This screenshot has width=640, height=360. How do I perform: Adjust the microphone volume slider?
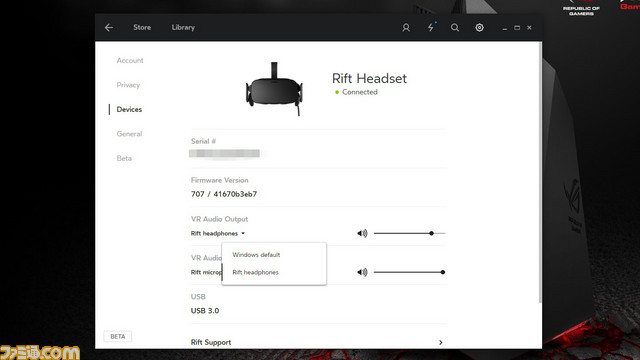point(409,272)
